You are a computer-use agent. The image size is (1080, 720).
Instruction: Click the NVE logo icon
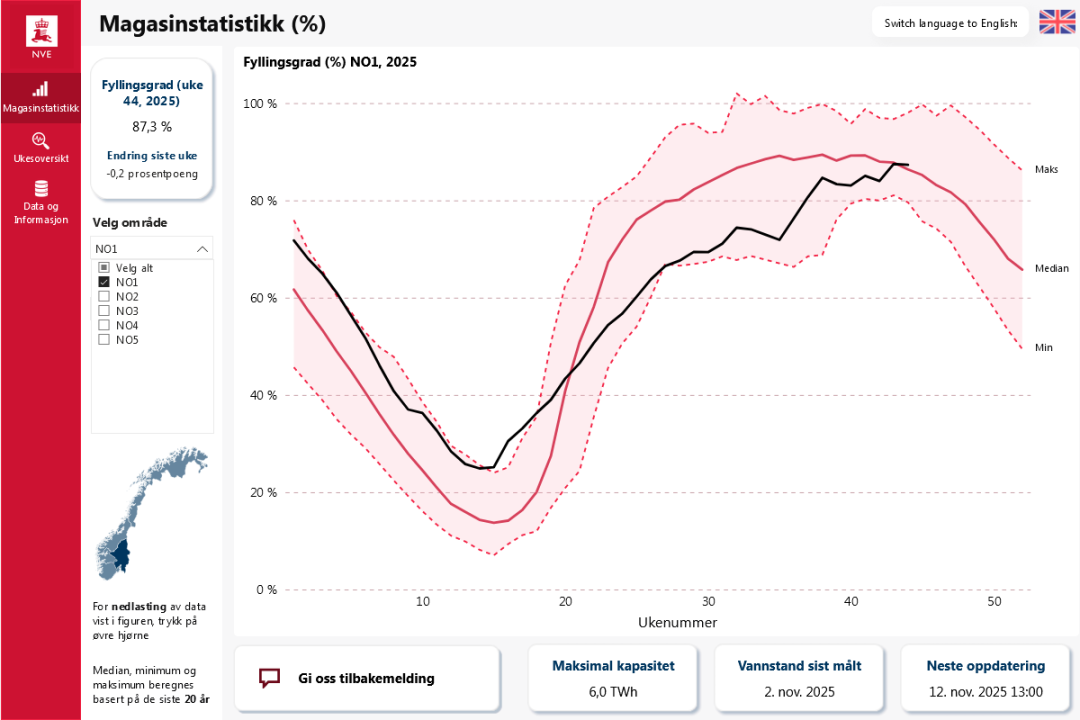pyautogui.click(x=40, y=30)
